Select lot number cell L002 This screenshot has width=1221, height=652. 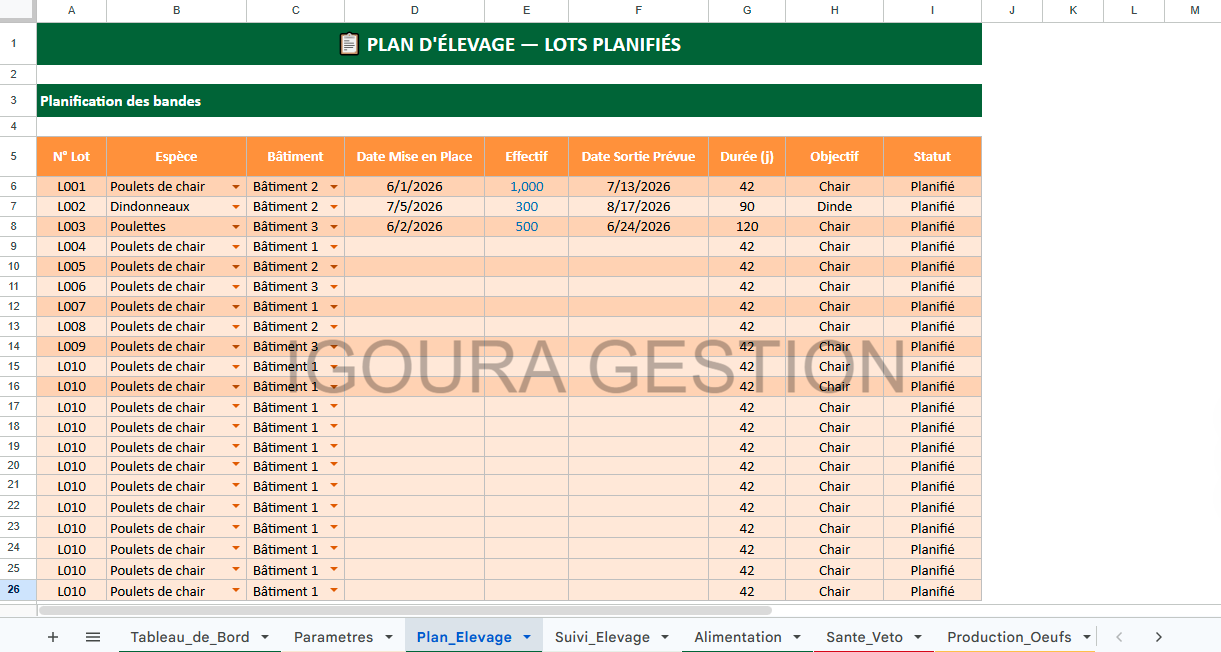click(72, 207)
